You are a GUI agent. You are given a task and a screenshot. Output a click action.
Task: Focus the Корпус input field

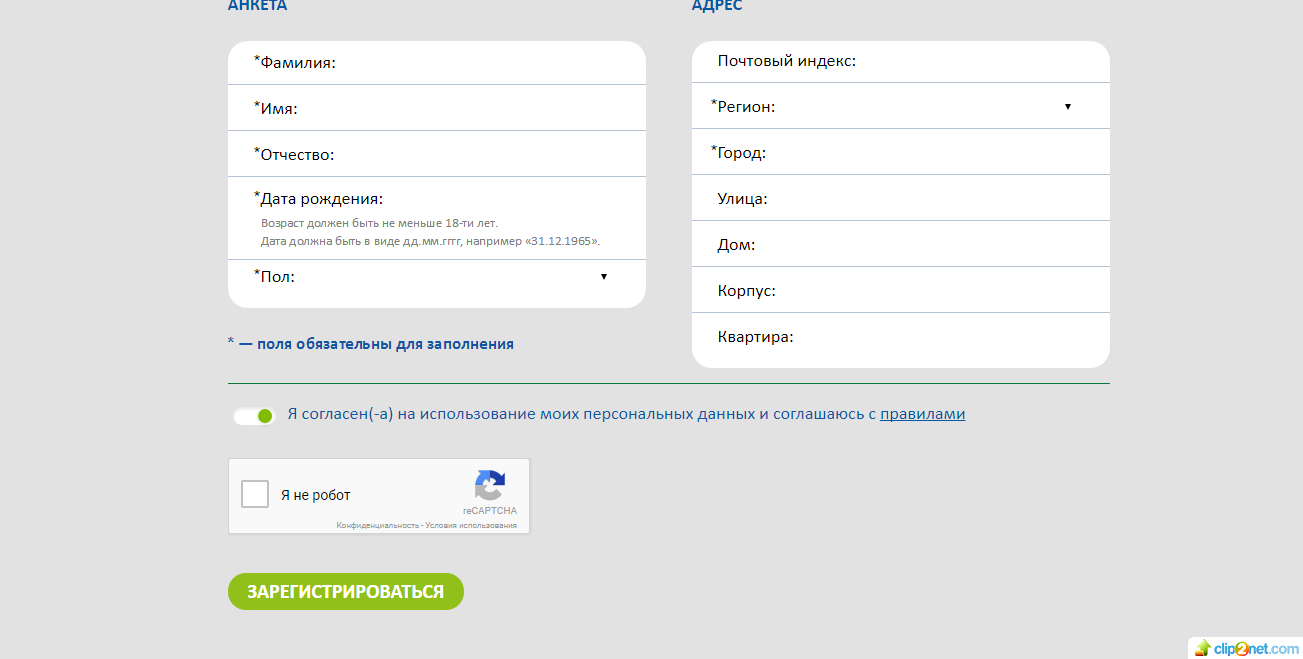pyautogui.click(x=930, y=291)
